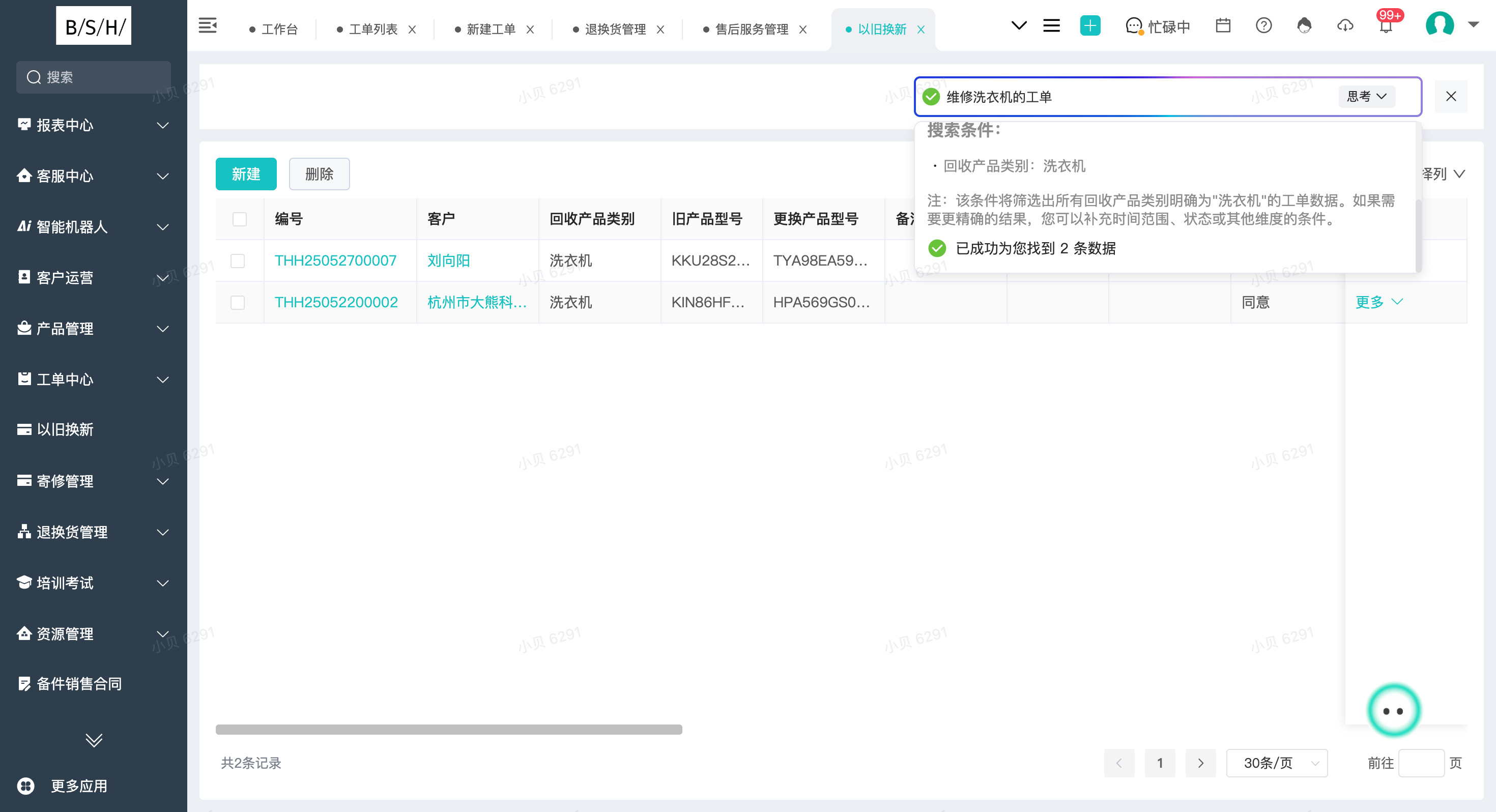Viewport: 1496px width, 812px height.
Task: Open customer 刘向阳 link
Action: point(448,261)
